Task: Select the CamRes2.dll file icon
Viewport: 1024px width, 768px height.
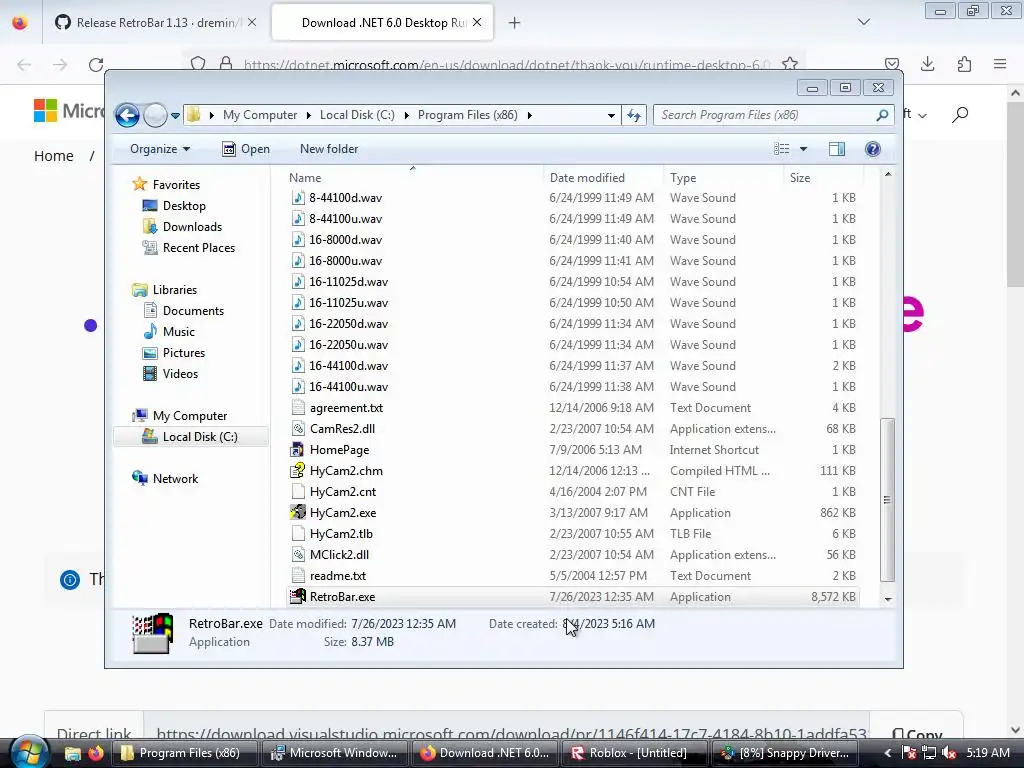Action: click(298, 429)
